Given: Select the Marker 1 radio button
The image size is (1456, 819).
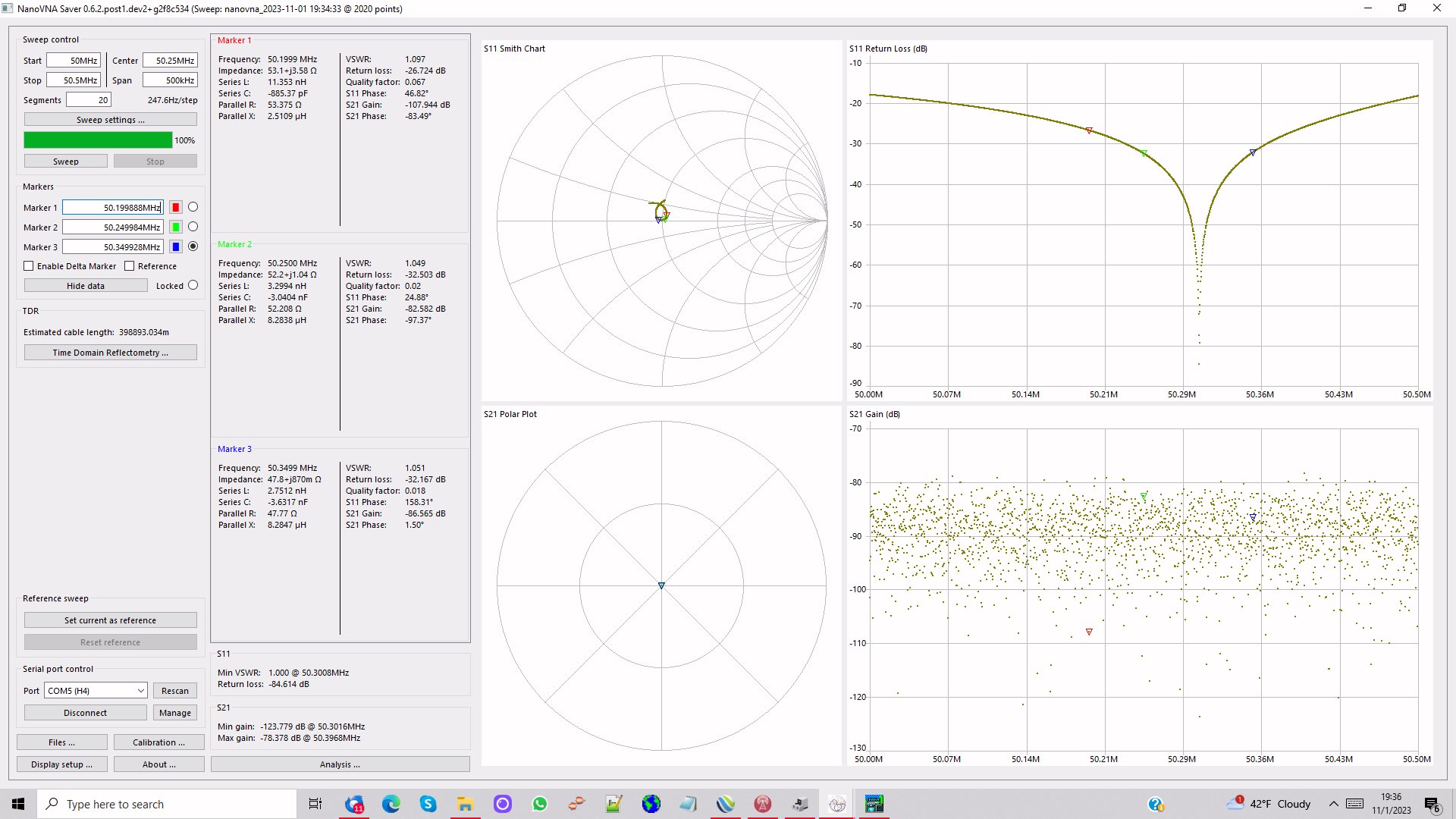Looking at the screenshot, I should point(193,207).
